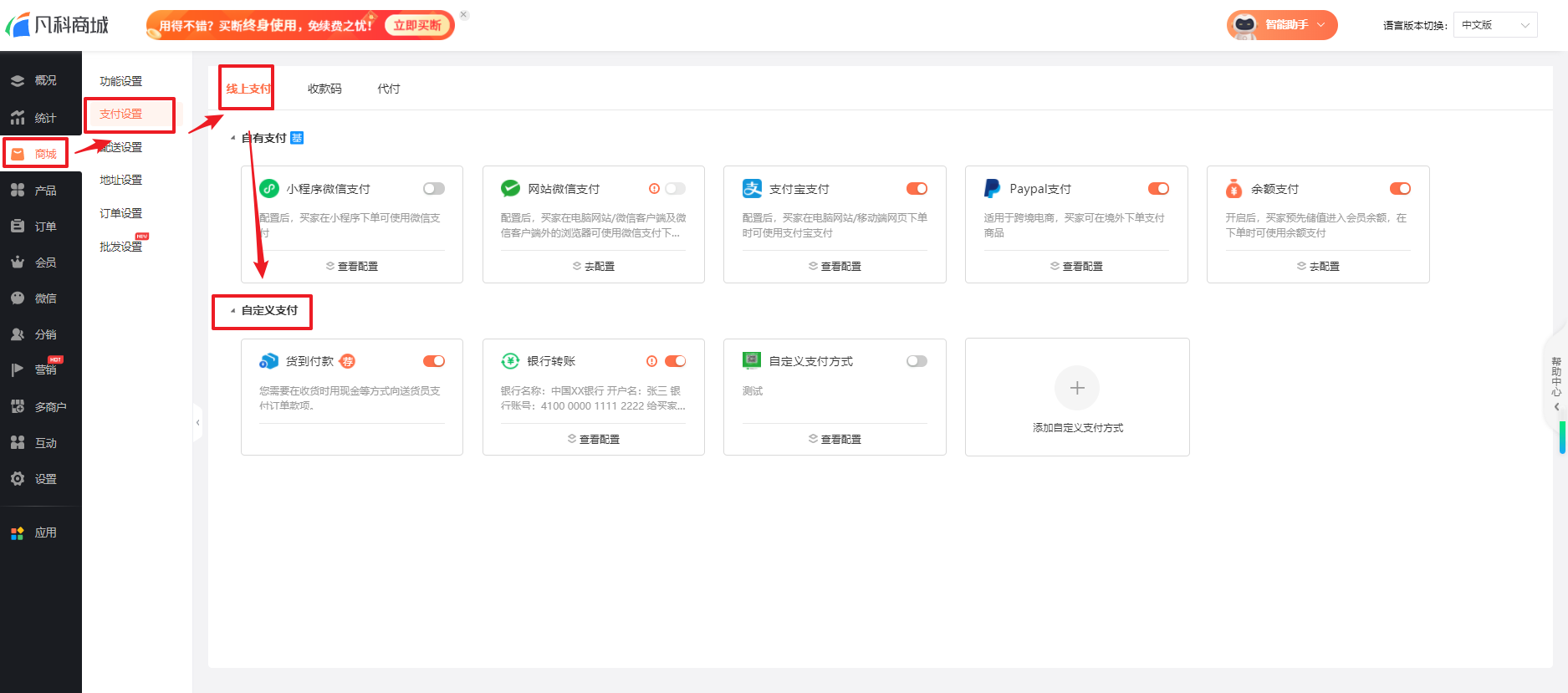This screenshot has height=693, width=1568.
Task: Open 会员 members crown icon
Action: click(x=18, y=262)
